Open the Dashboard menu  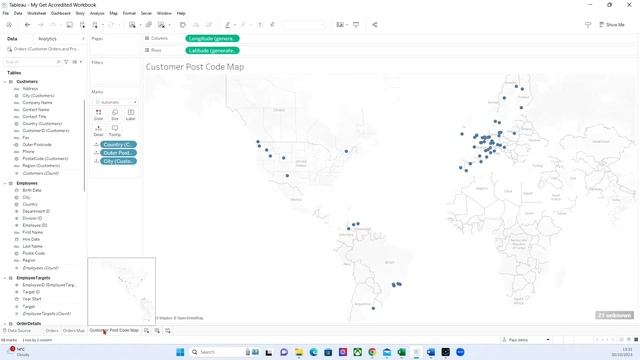[60, 13]
